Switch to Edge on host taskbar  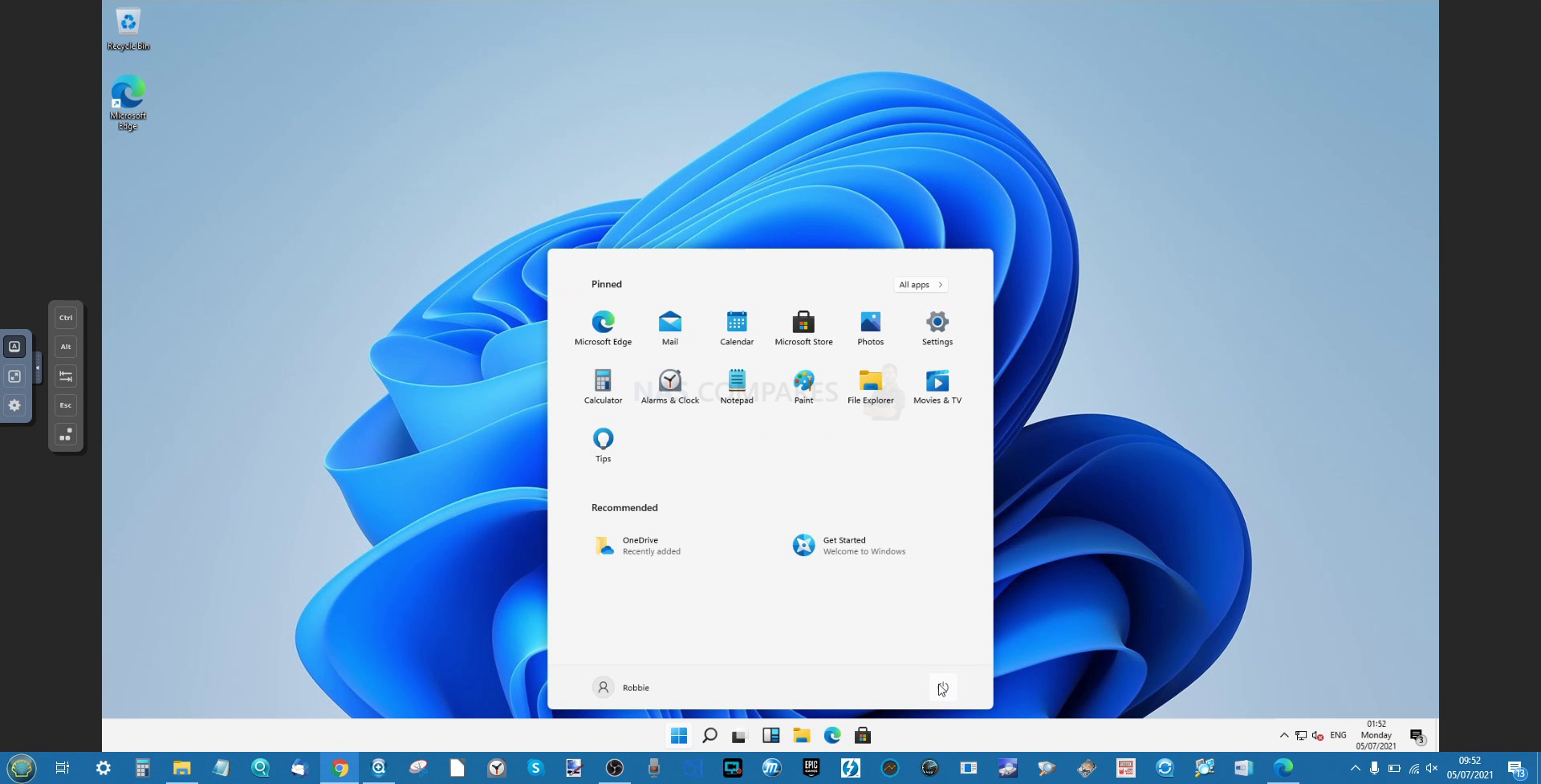coord(1283,768)
